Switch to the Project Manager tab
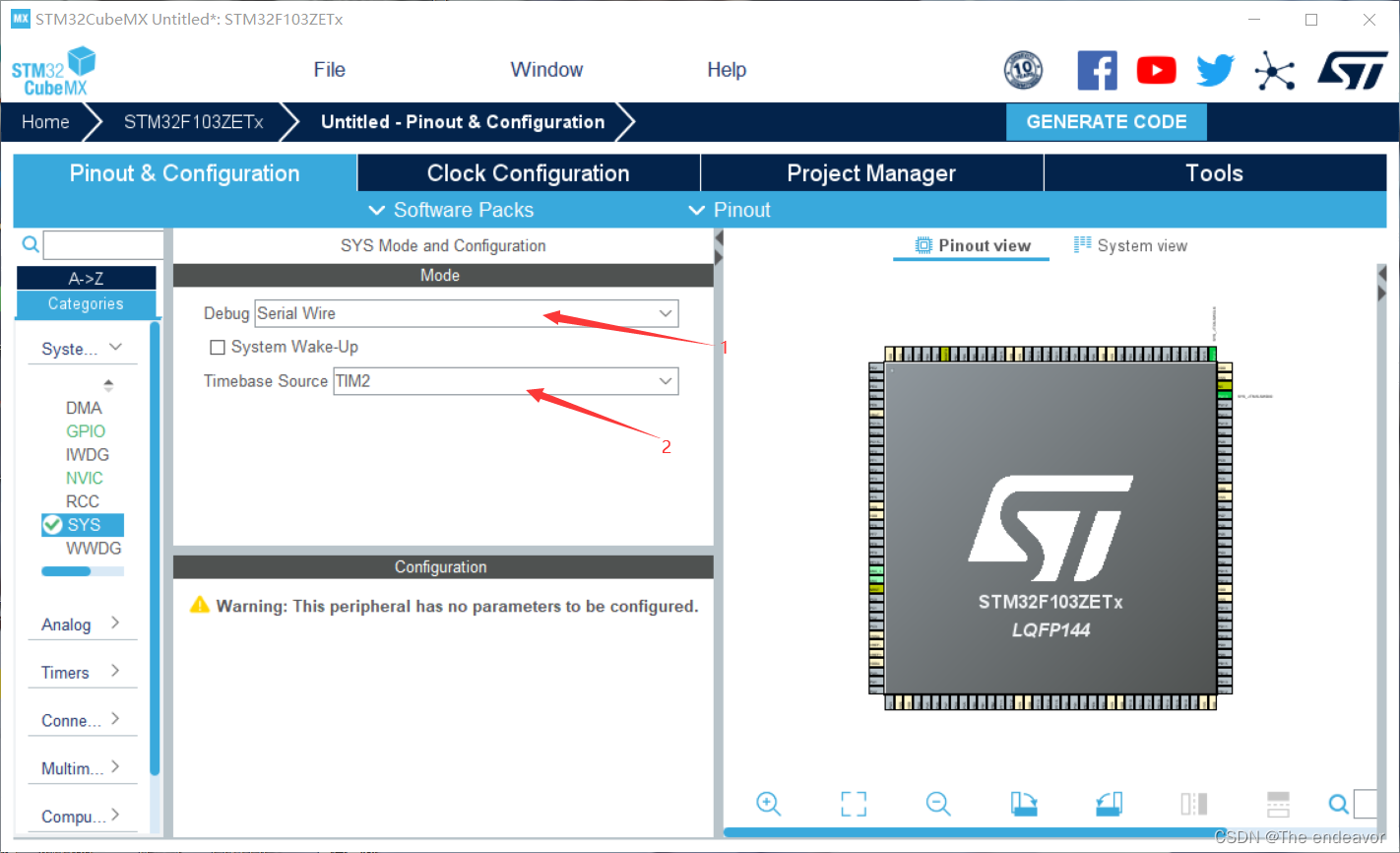1400x853 pixels. (871, 173)
